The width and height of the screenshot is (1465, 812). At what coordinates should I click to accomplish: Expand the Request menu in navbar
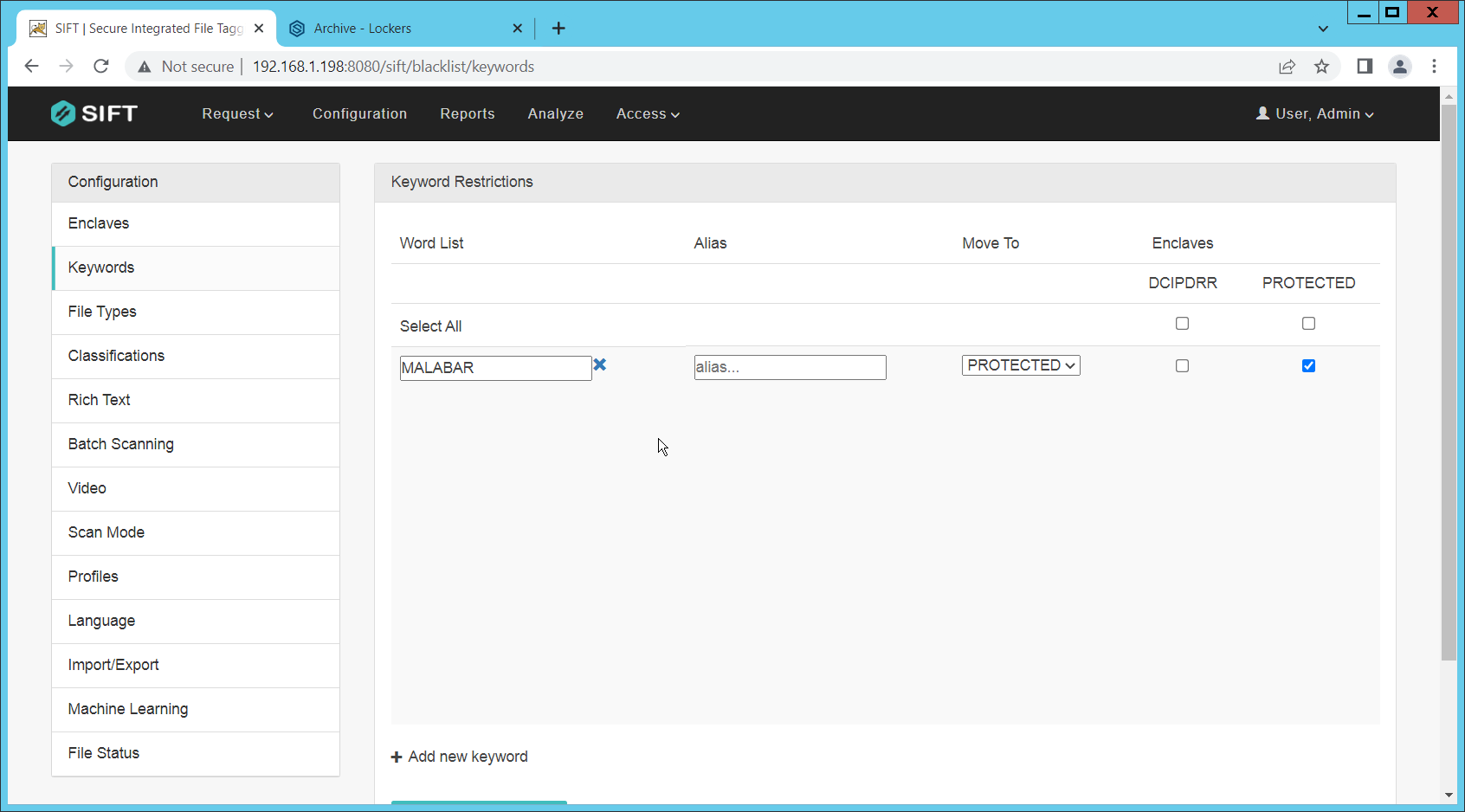point(237,114)
